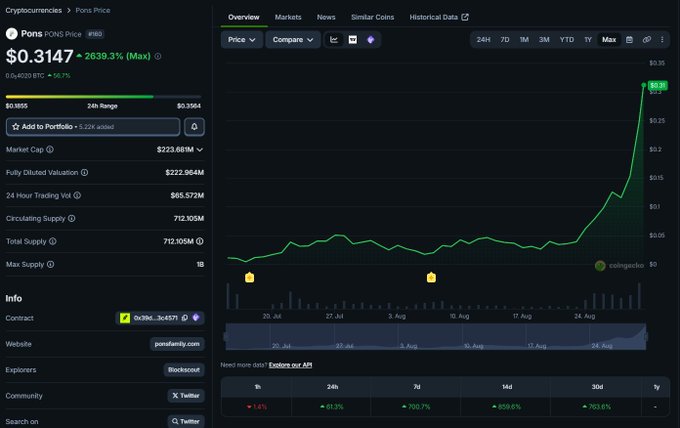Screen dimensions: 680x428
Task: Click the 61.3% value under 24h
Action: (x=332, y=407)
